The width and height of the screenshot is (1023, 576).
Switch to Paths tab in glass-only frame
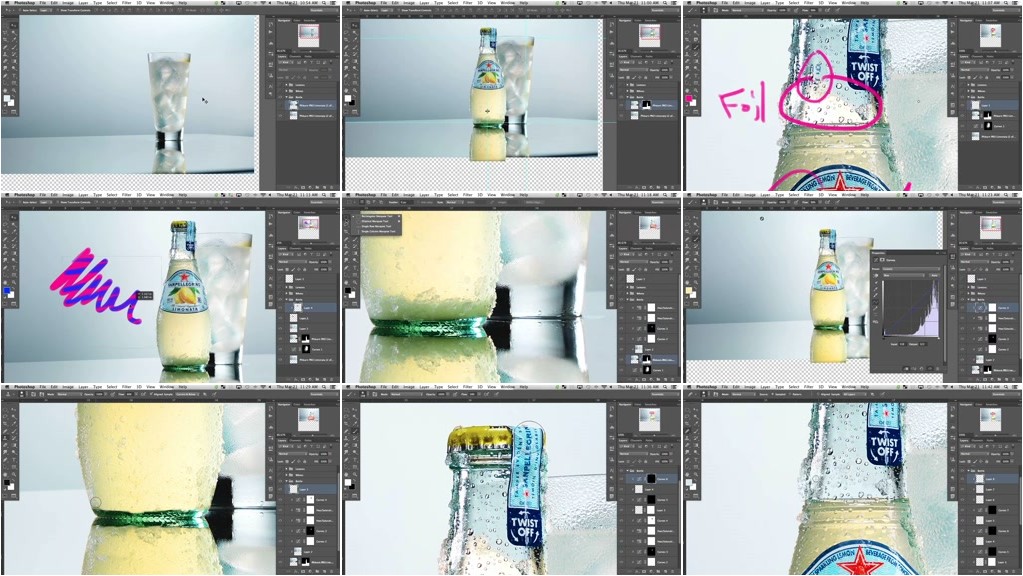pyautogui.click(x=308, y=57)
